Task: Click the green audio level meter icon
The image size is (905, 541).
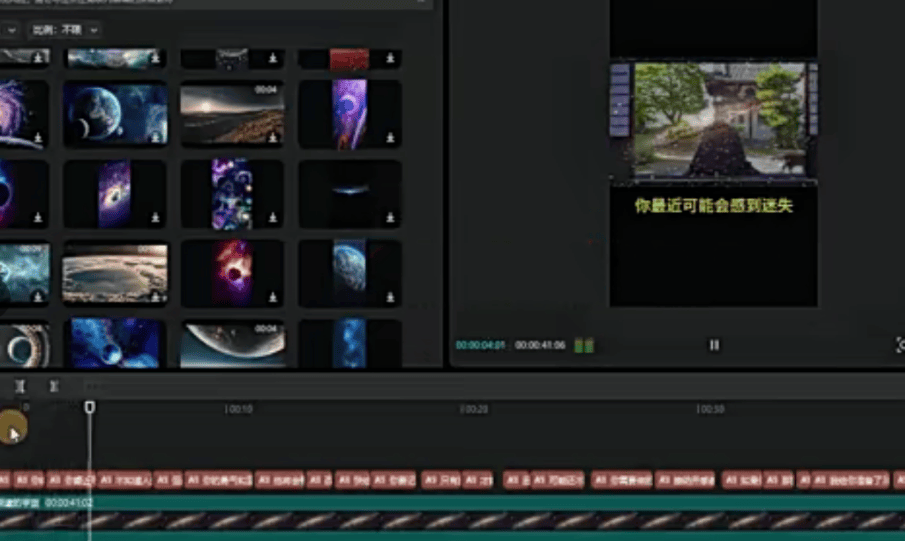Action: [x=584, y=346]
